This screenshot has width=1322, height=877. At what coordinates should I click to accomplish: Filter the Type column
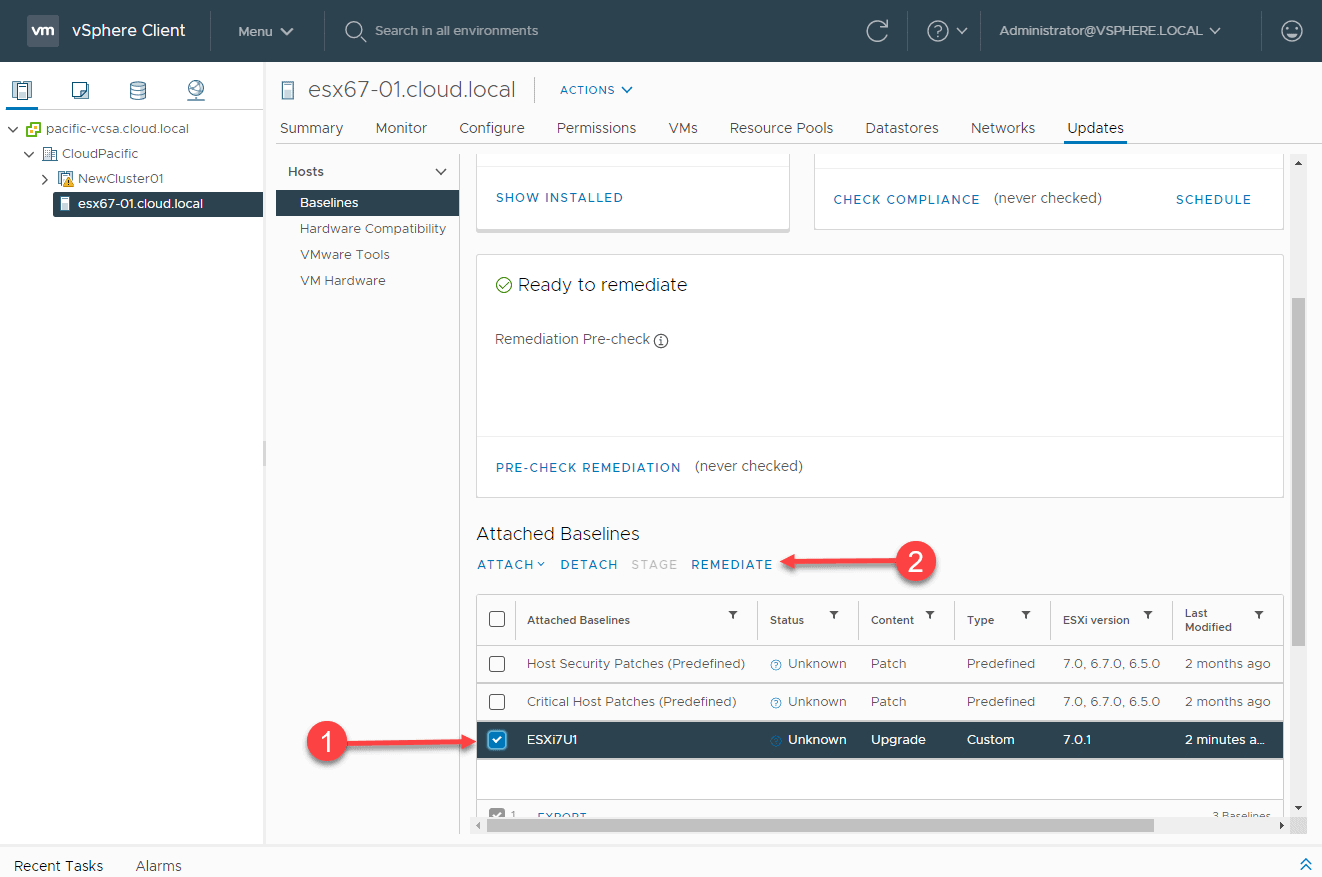coord(1026,615)
